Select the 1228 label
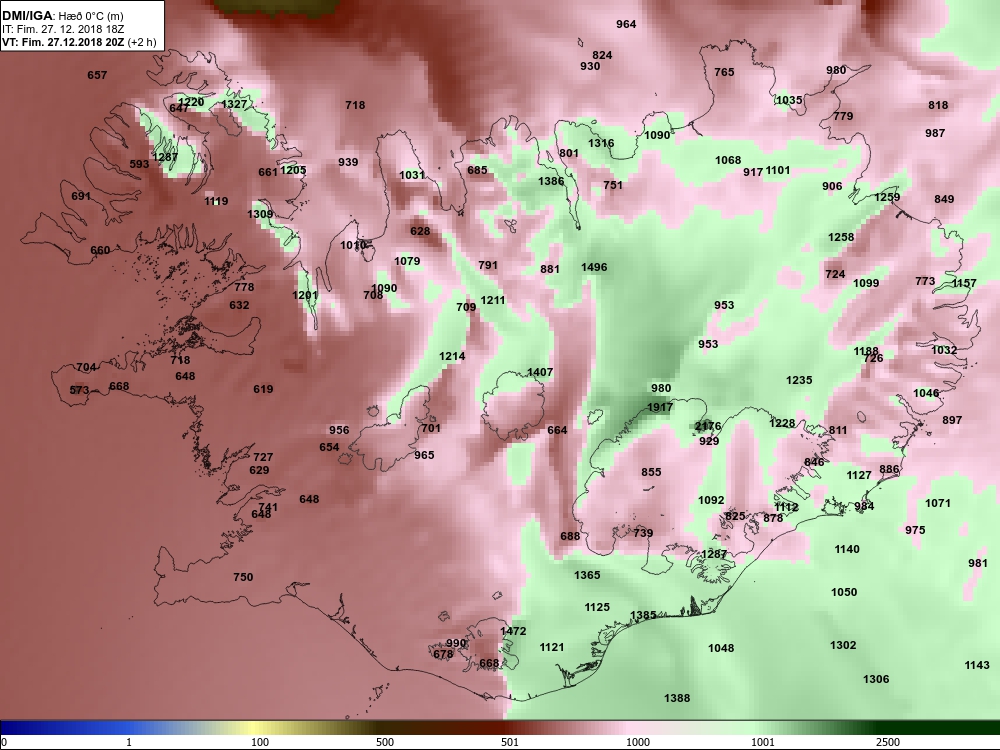The height and width of the screenshot is (750, 1000). point(782,423)
